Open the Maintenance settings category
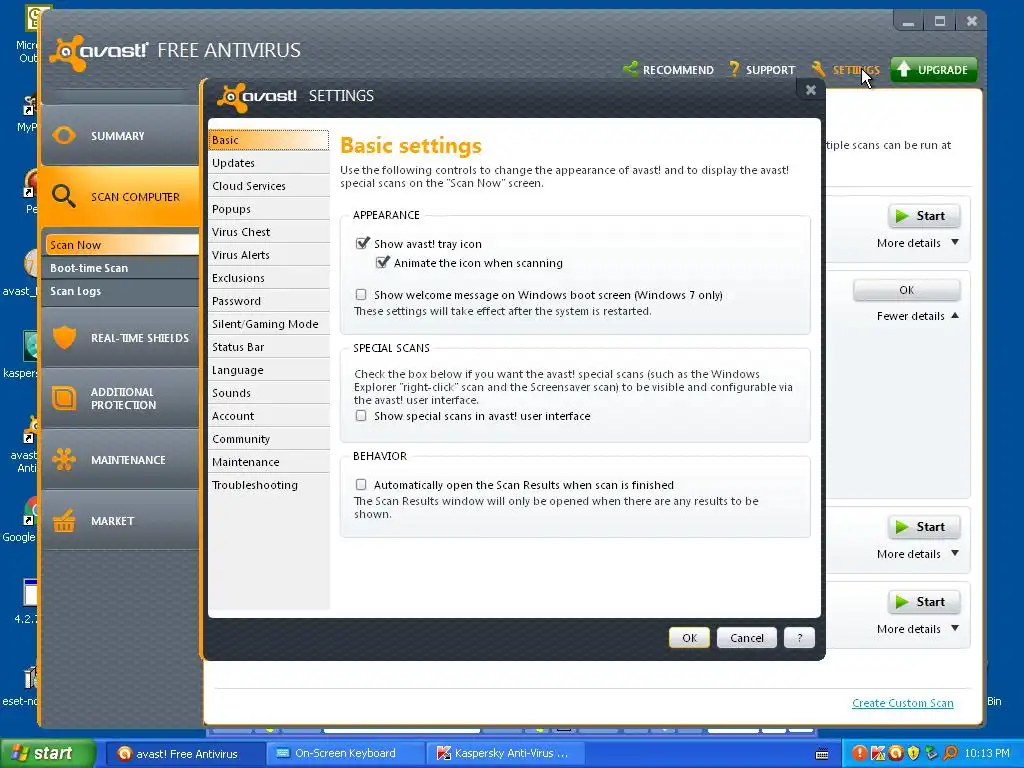This screenshot has width=1024, height=768. [x=268, y=462]
